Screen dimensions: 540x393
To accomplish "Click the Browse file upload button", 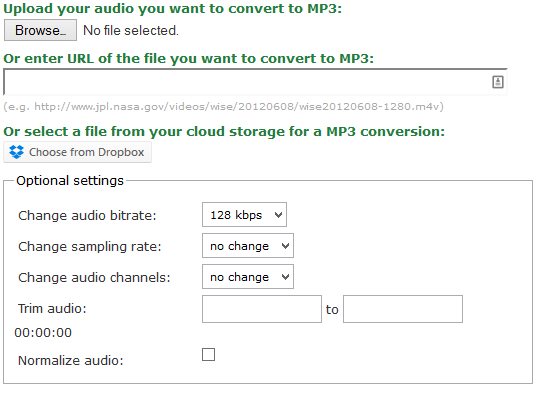I will 40,30.
